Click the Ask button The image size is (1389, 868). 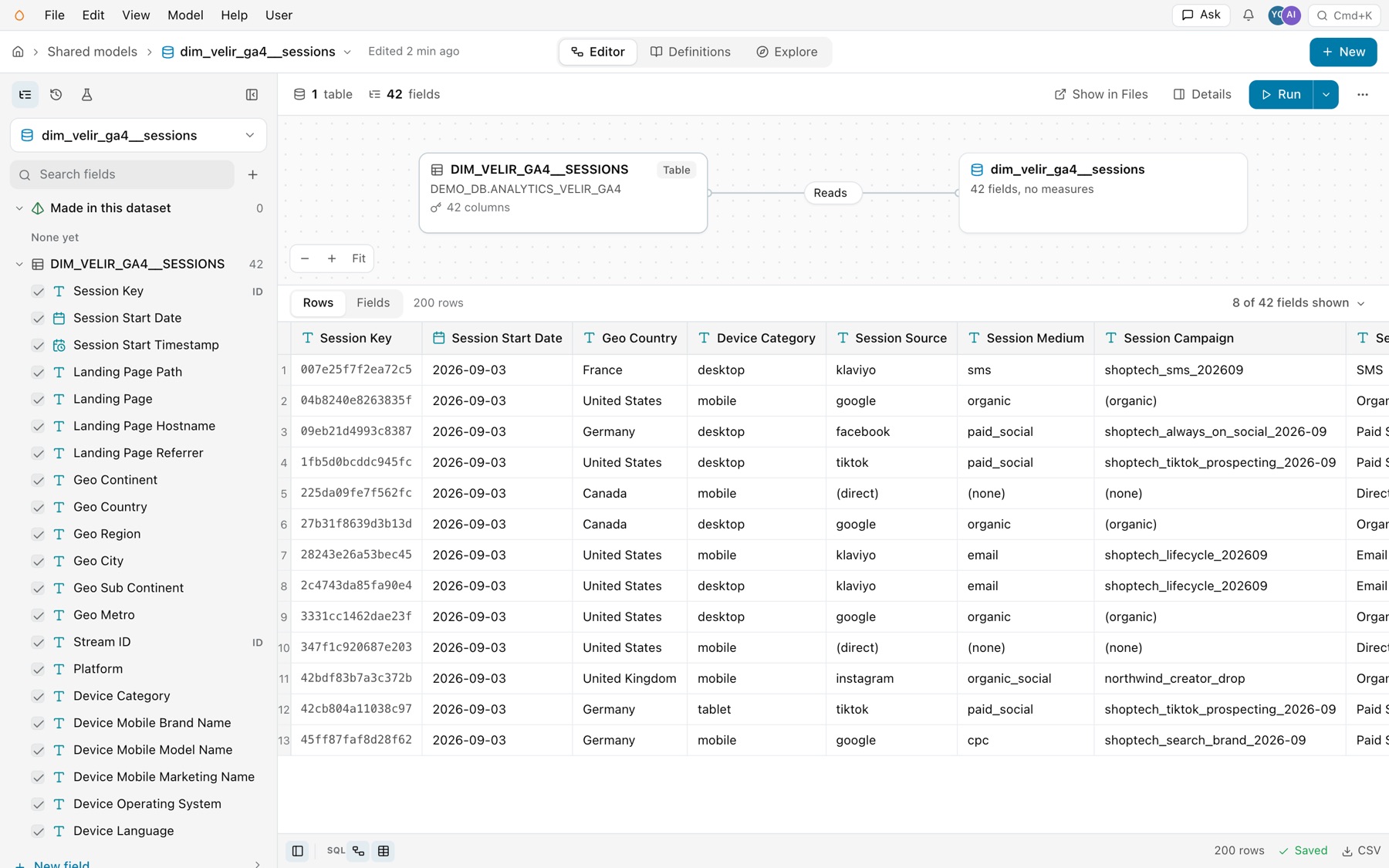coord(1201,15)
